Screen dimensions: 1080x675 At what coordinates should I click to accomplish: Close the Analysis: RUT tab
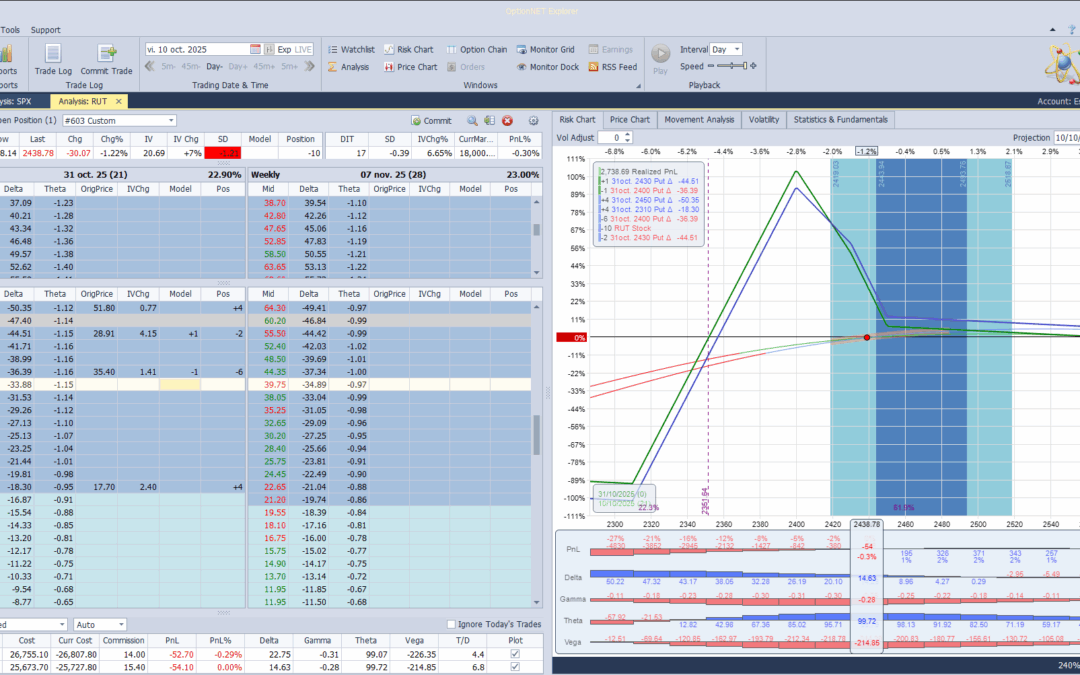(x=118, y=101)
